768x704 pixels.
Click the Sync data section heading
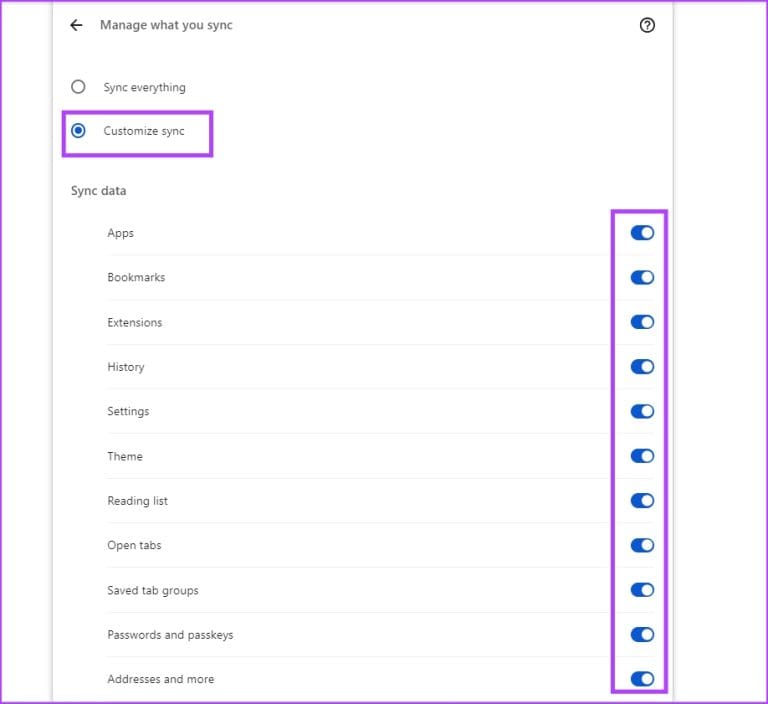point(98,191)
